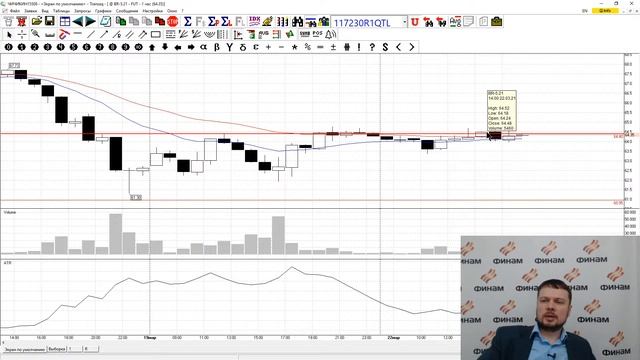Open the client code 117230R1QTL dropdown
640x360 pixels.
[x=404, y=22]
